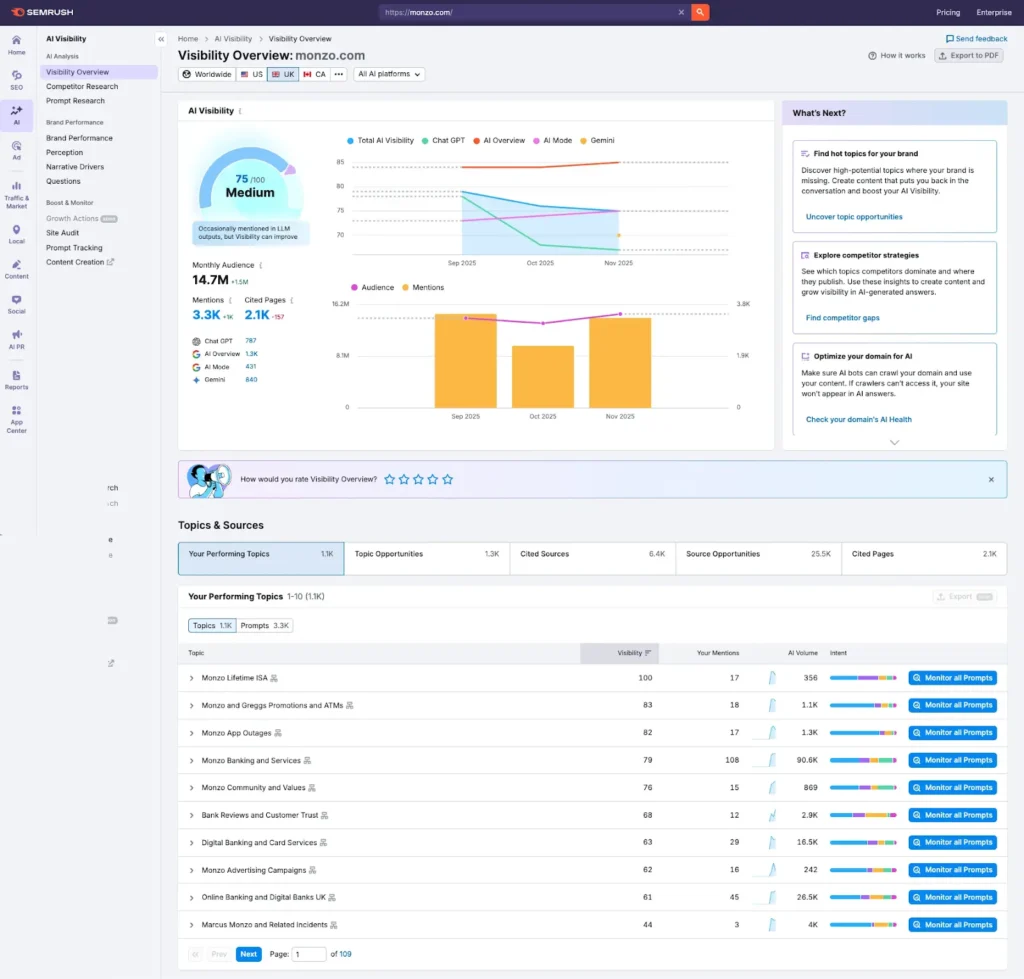Viewport: 1024px width, 979px height.
Task: Switch to the Prompts 3.3K toggle
Action: point(264,626)
